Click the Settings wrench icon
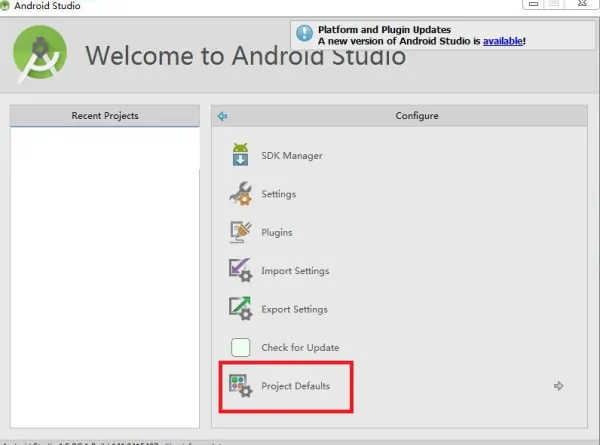The height and width of the screenshot is (445, 600). (x=241, y=194)
